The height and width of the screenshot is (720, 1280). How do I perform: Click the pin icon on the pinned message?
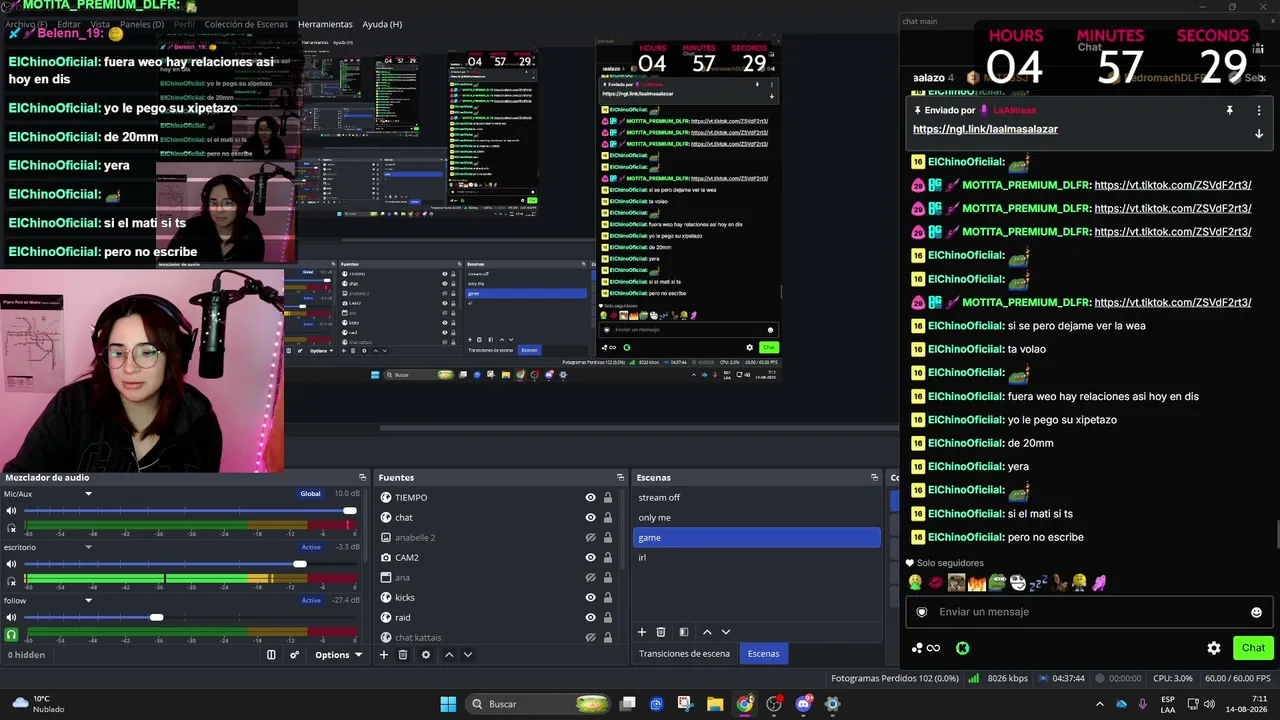(x=1230, y=110)
